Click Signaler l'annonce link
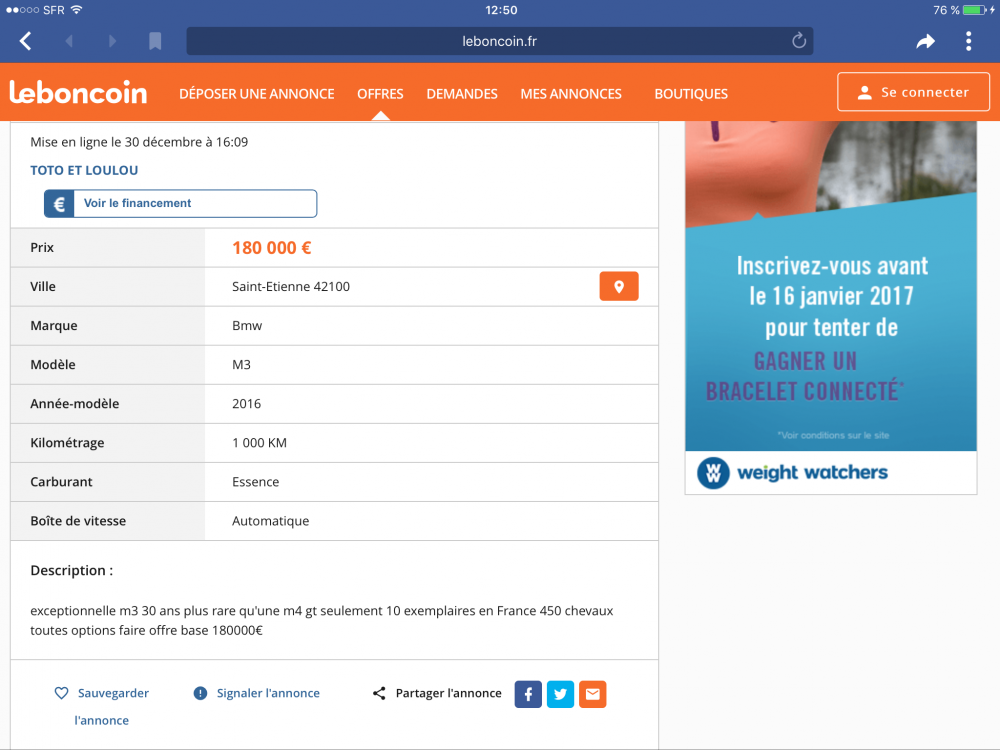The height and width of the screenshot is (750, 1000). point(268,693)
